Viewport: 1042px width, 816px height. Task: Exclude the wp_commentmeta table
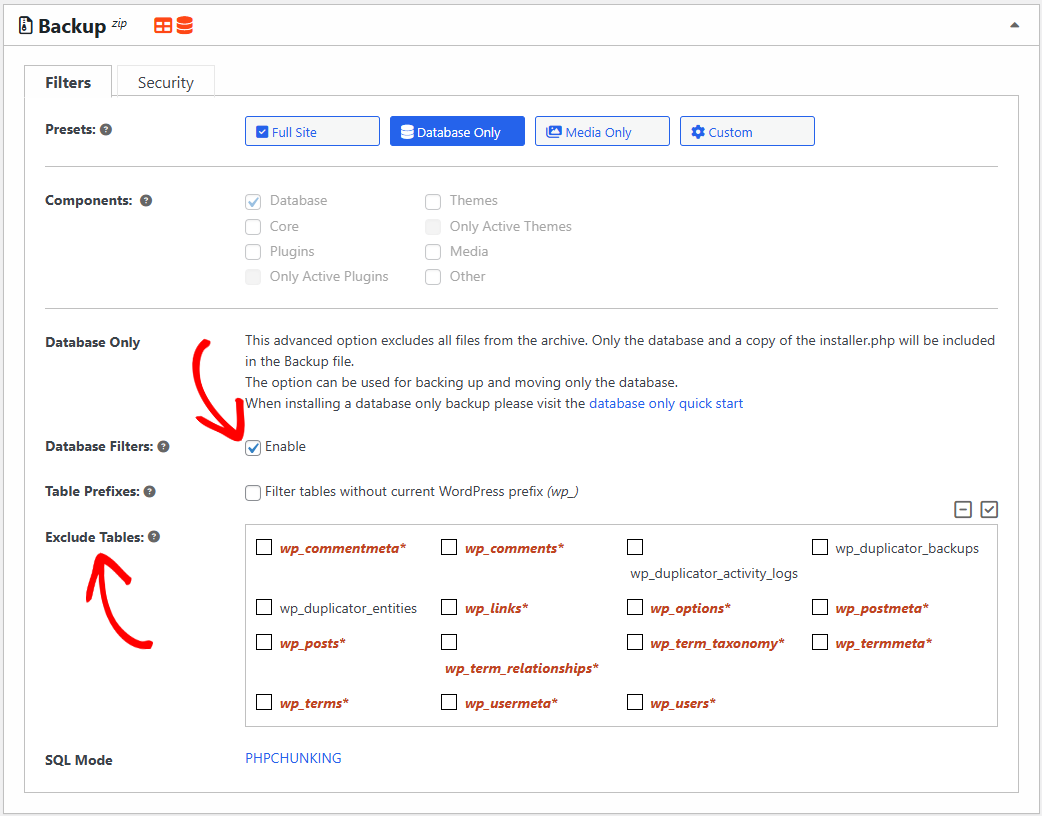tap(264, 547)
